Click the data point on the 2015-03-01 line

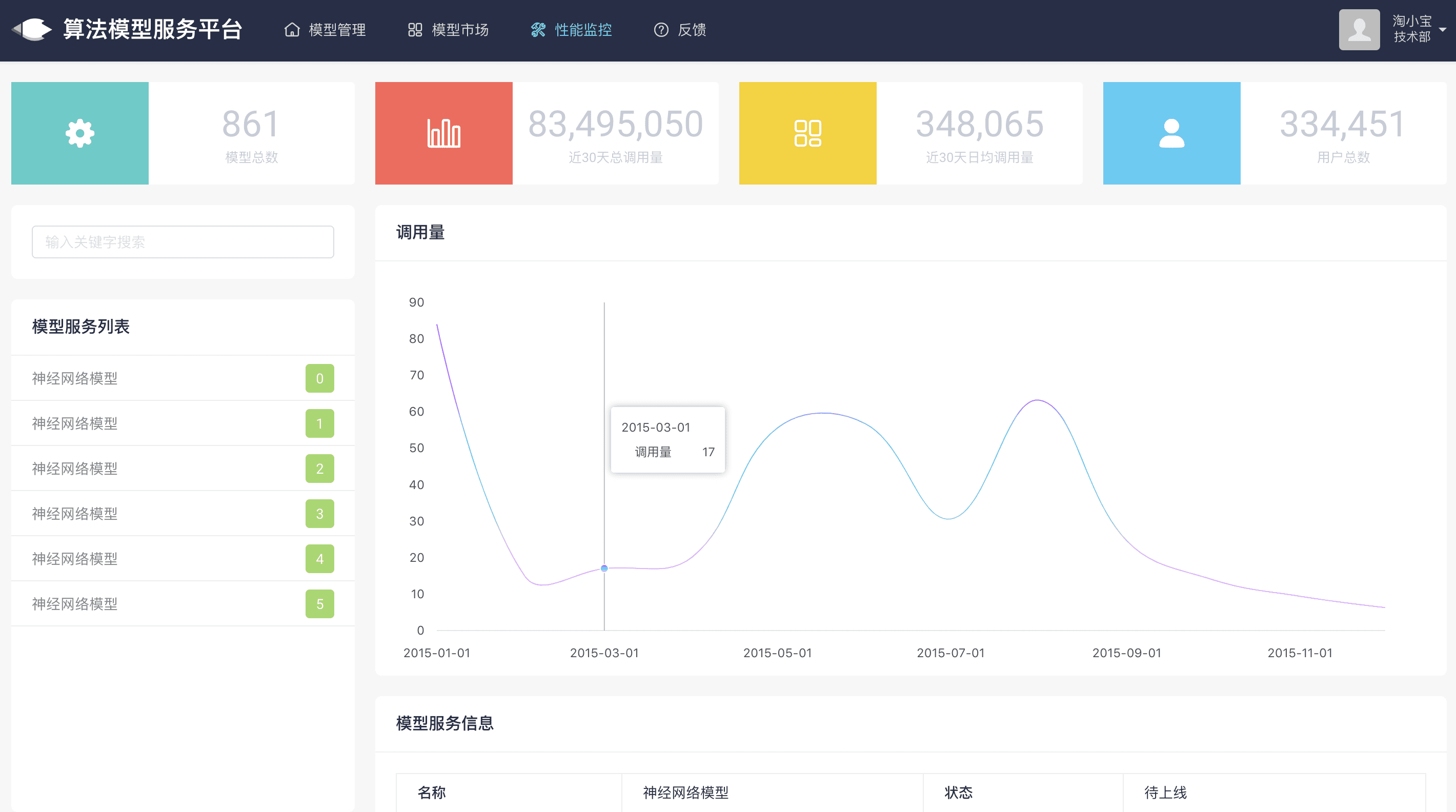(x=603, y=569)
